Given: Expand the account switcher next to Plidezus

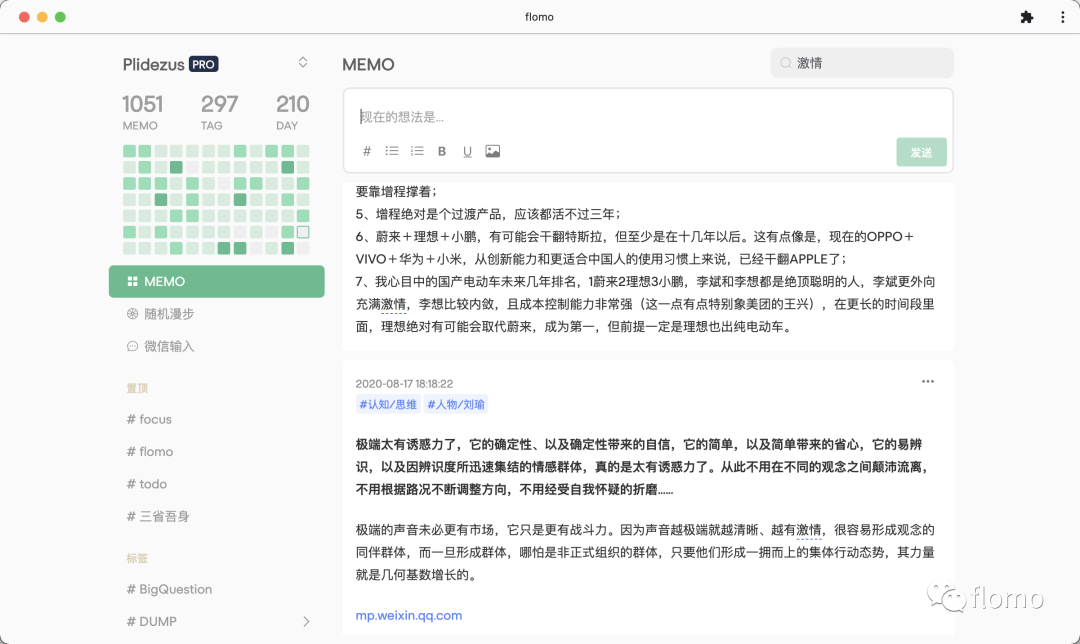Looking at the screenshot, I should click(x=303, y=63).
